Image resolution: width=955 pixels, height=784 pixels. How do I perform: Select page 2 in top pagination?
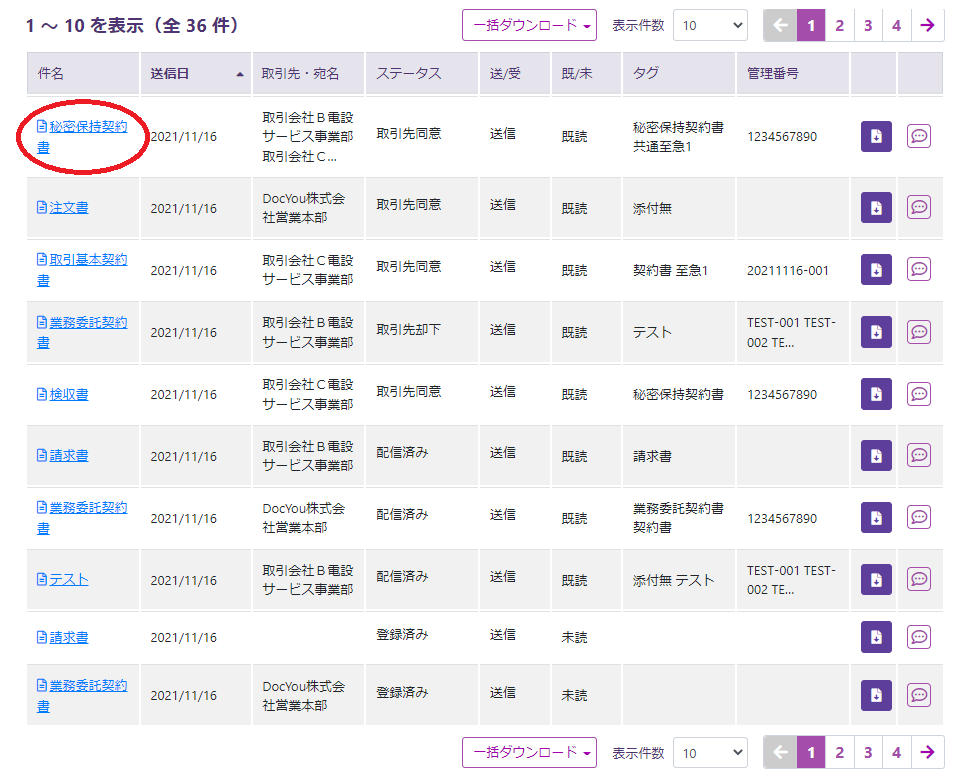tap(839, 26)
